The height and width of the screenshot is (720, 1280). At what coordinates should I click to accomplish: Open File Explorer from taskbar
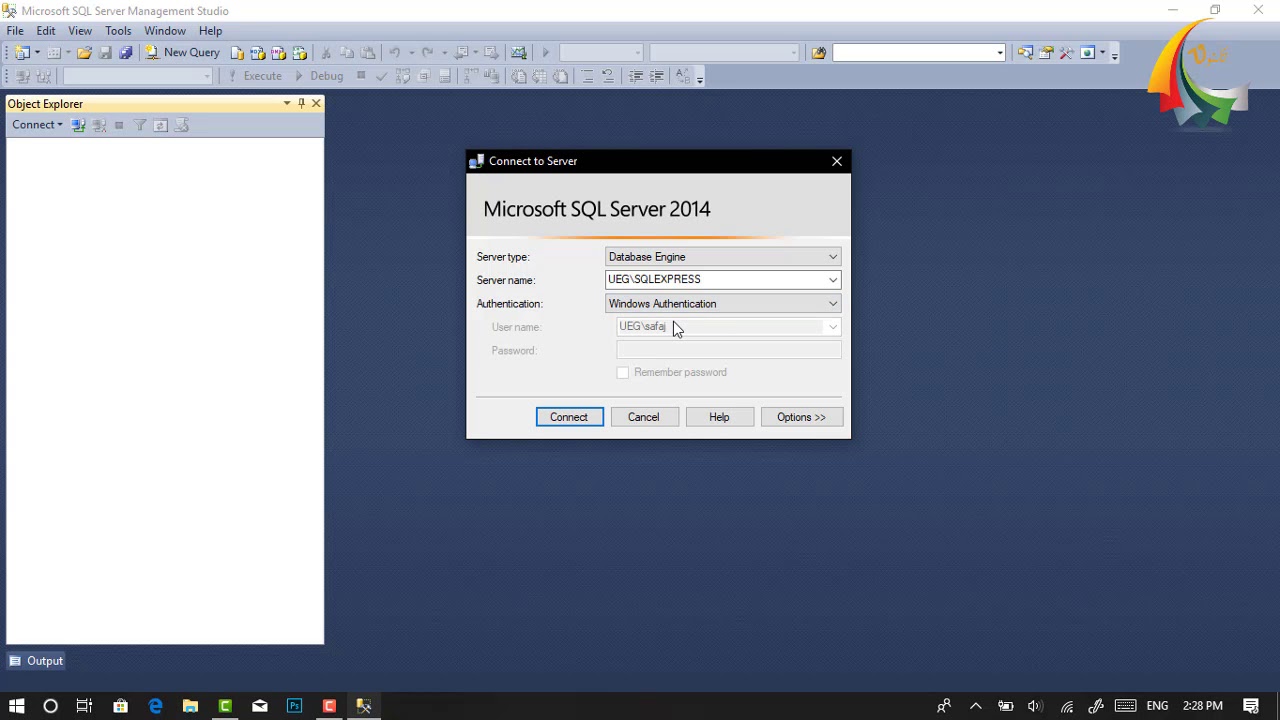[190, 706]
